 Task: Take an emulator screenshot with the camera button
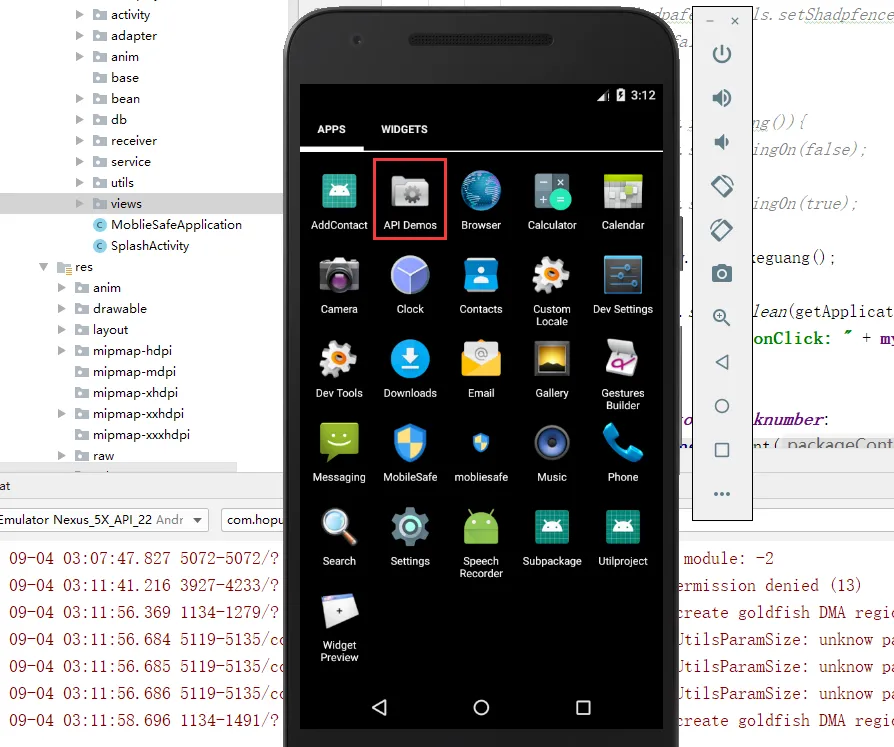coord(722,274)
